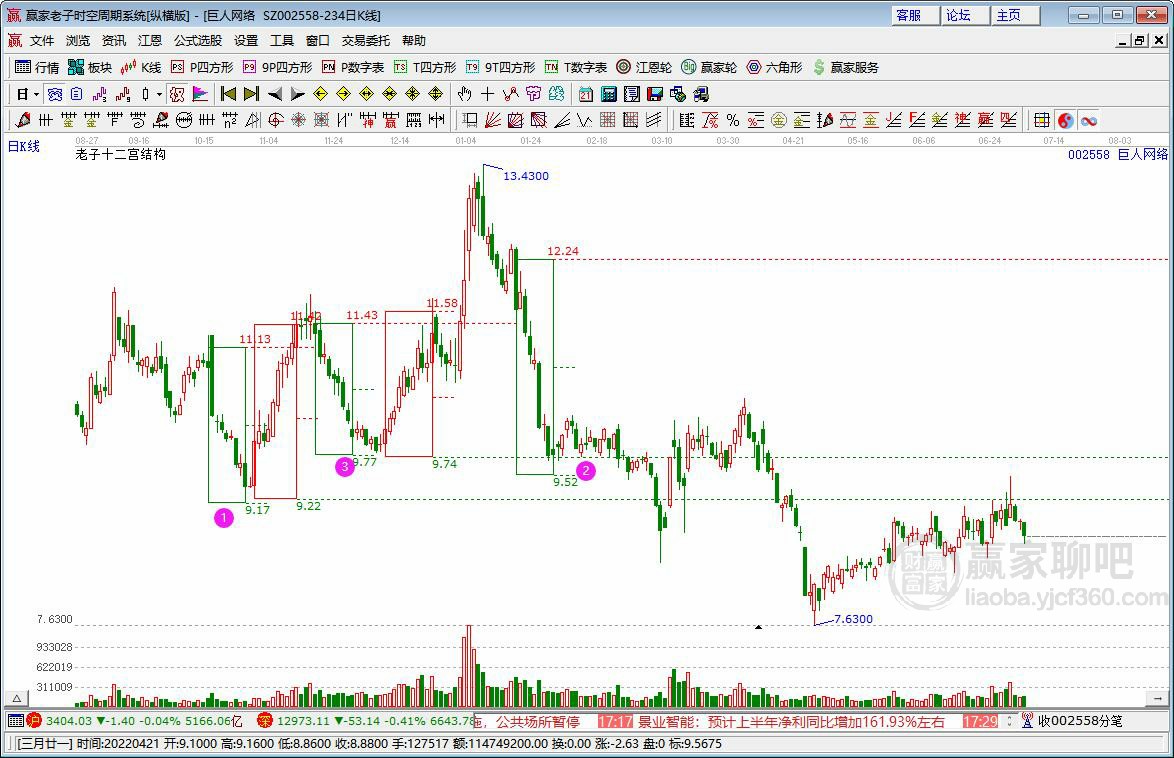Open the calculator tool icon
This screenshot has width=1174, height=758.
609,94
